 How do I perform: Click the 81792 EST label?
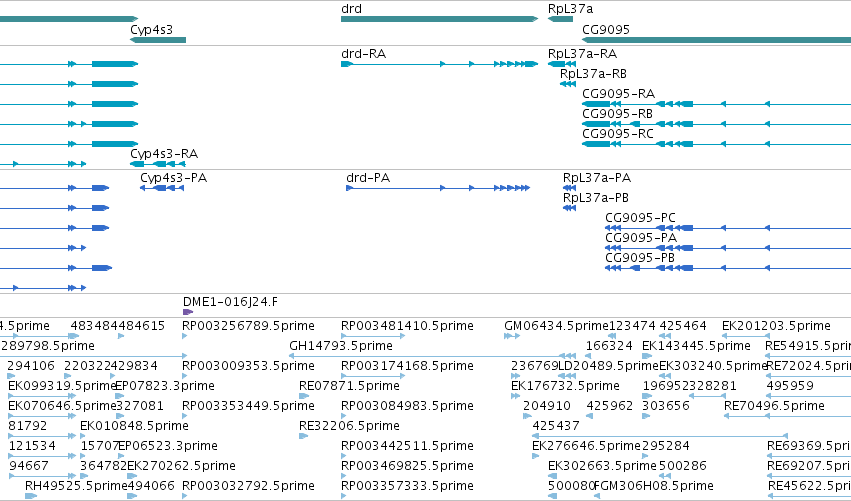[x=28, y=426]
